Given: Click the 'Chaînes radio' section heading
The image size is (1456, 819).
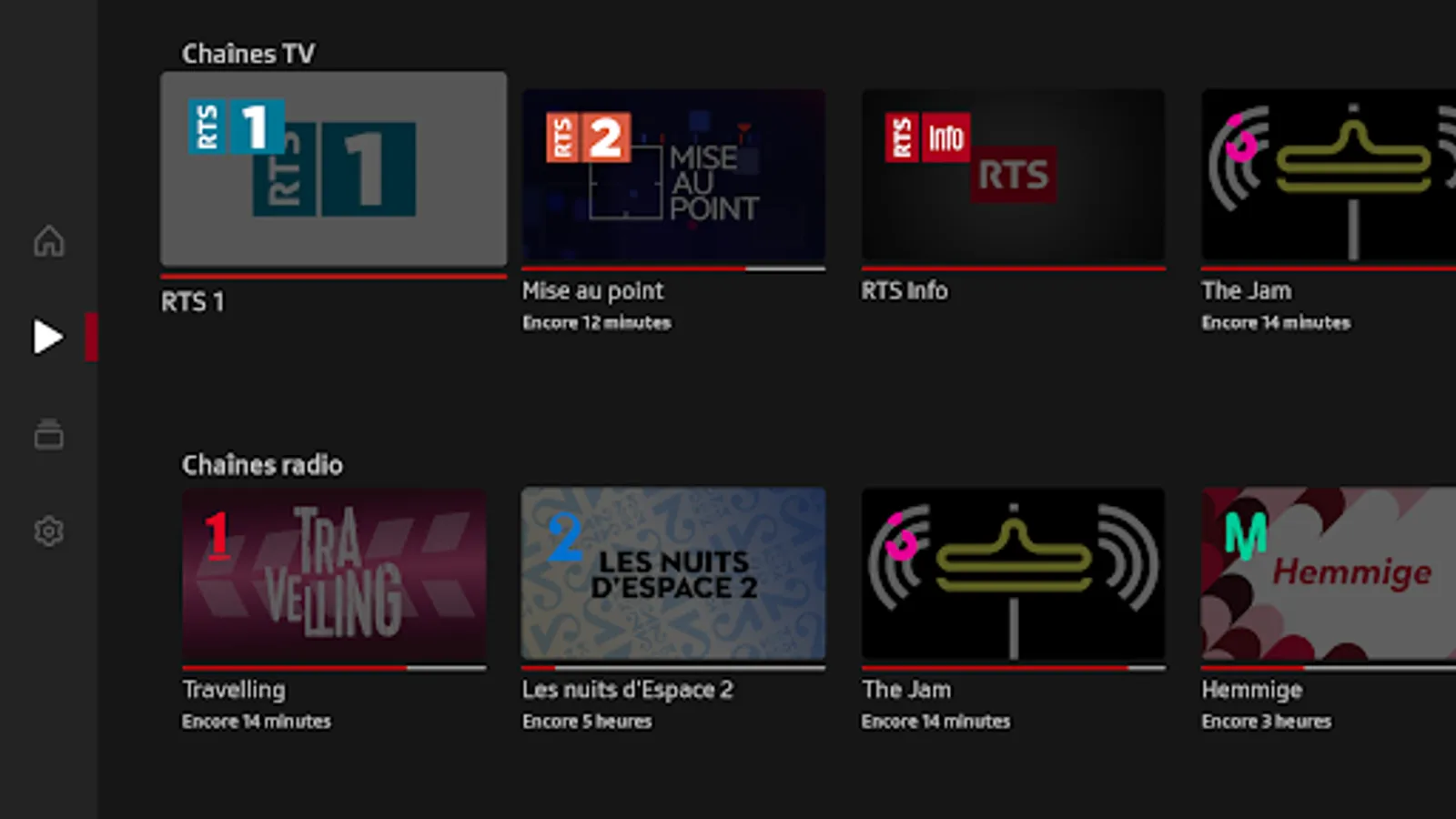Looking at the screenshot, I should click(262, 465).
